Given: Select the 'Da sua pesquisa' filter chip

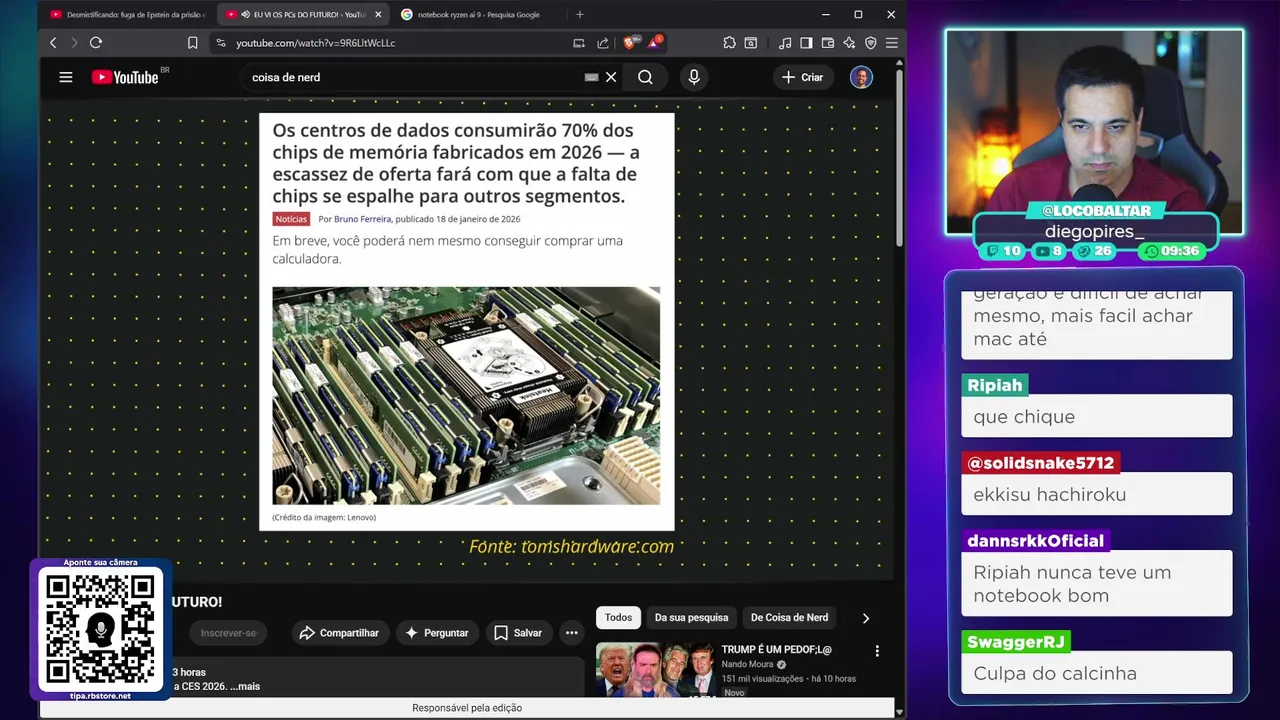Looking at the screenshot, I should [692, 617].
